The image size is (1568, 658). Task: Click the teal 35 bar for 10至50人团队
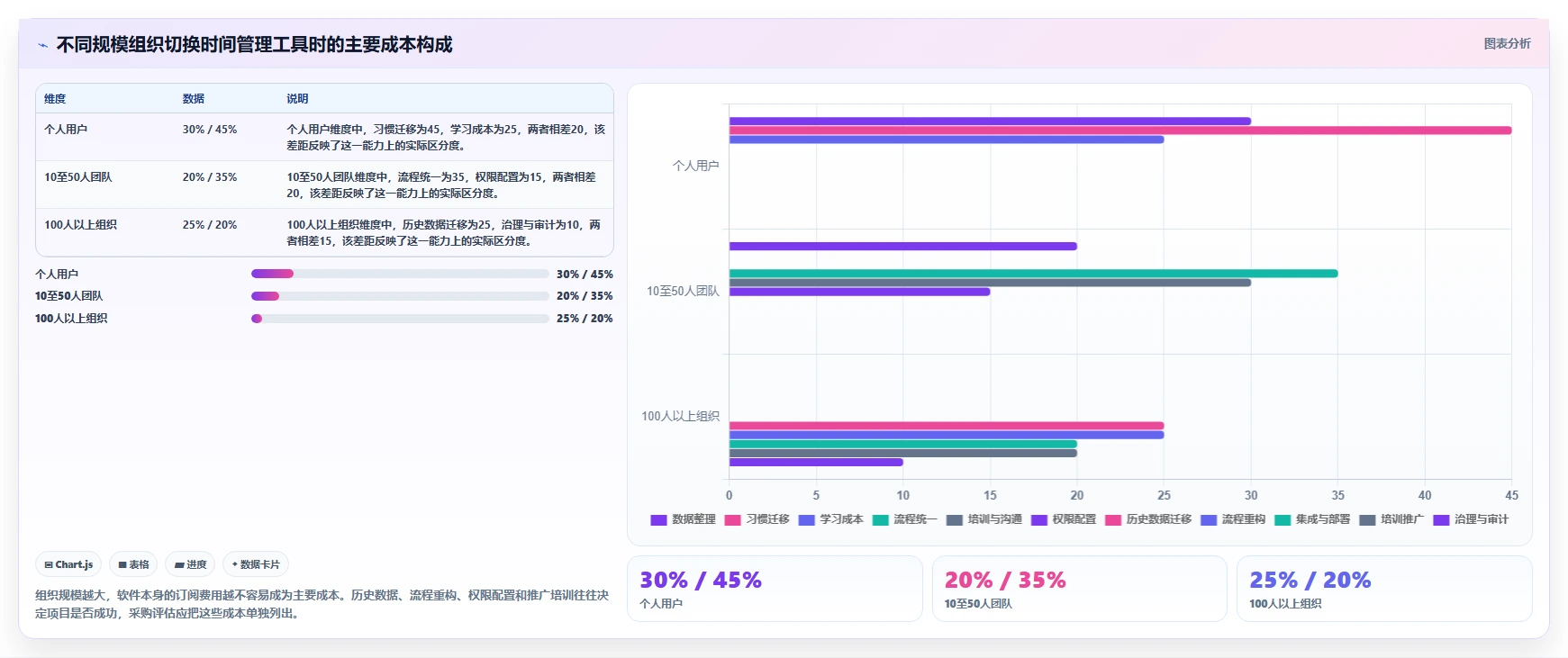coord(1033,274)
